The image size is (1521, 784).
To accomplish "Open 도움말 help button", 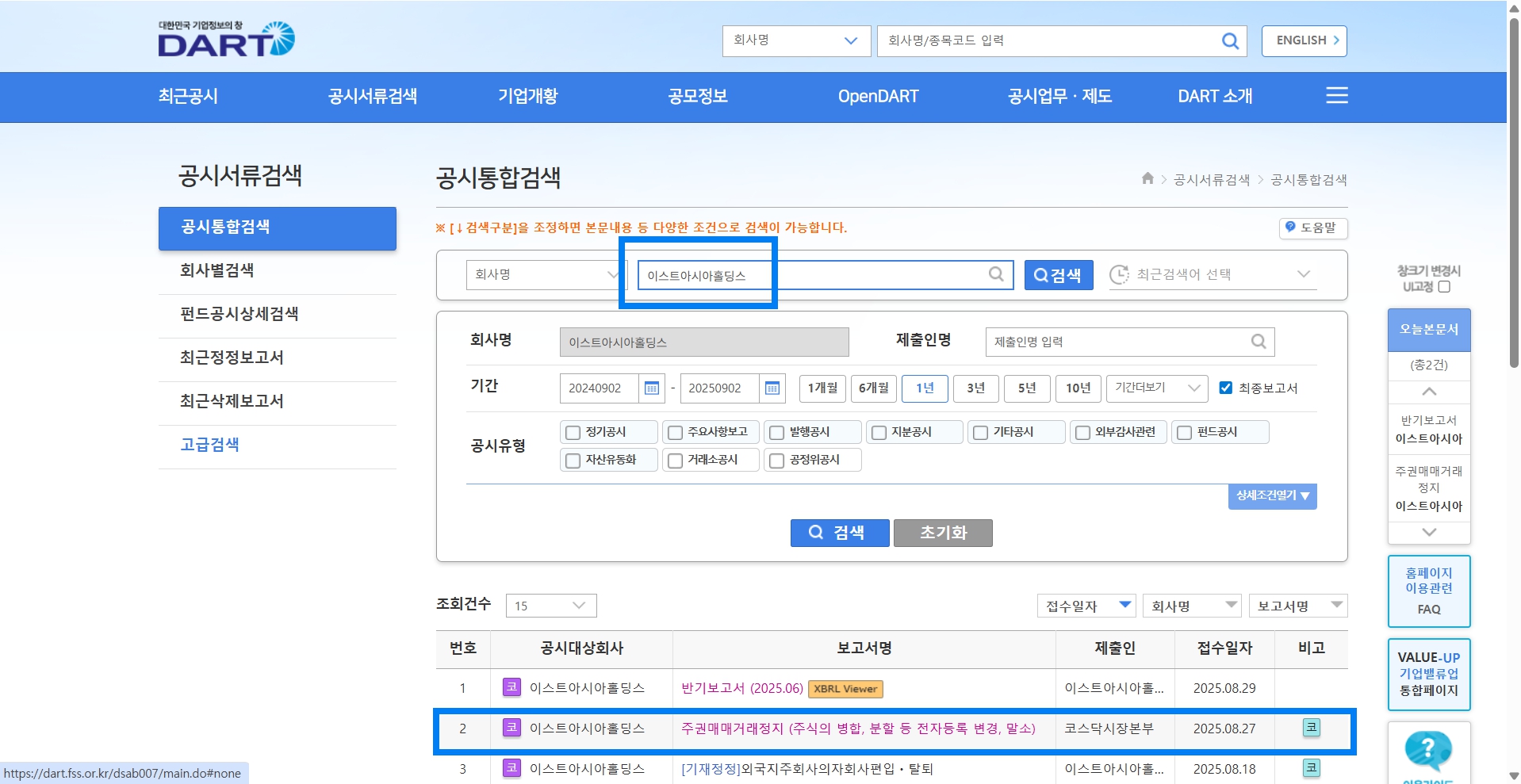I will pyautogui.click(x=1313, y=228).
